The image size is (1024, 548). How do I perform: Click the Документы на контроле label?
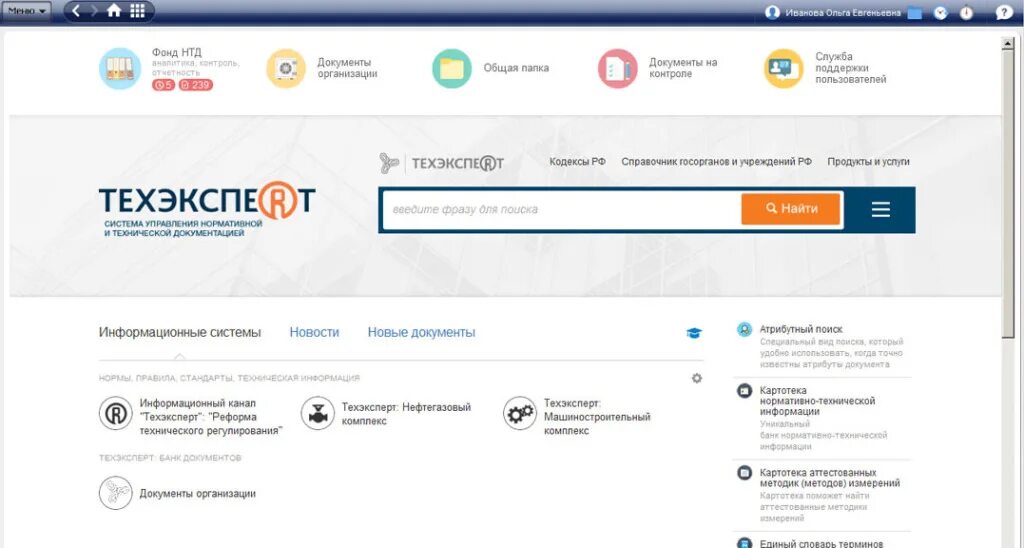tap(683, 68)
